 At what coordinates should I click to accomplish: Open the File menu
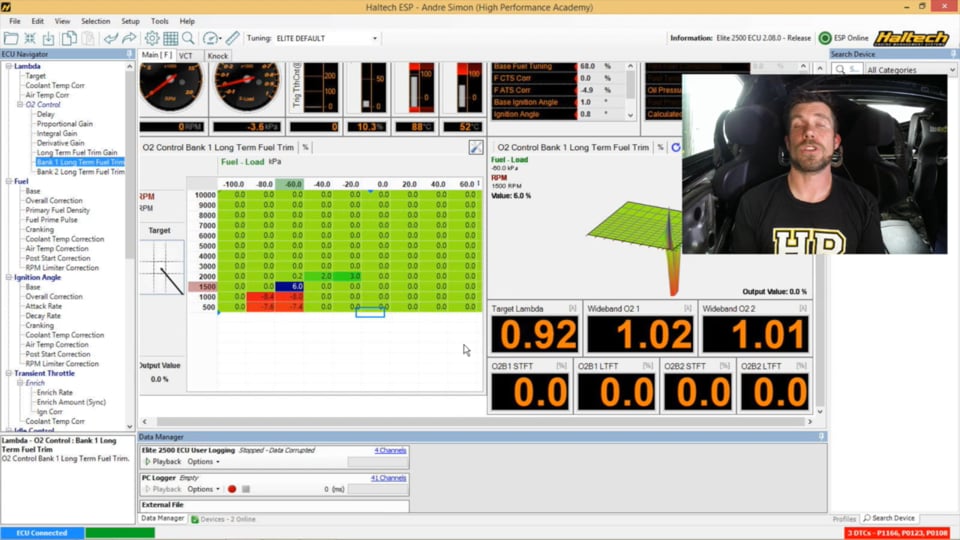(x=15, y=21)
